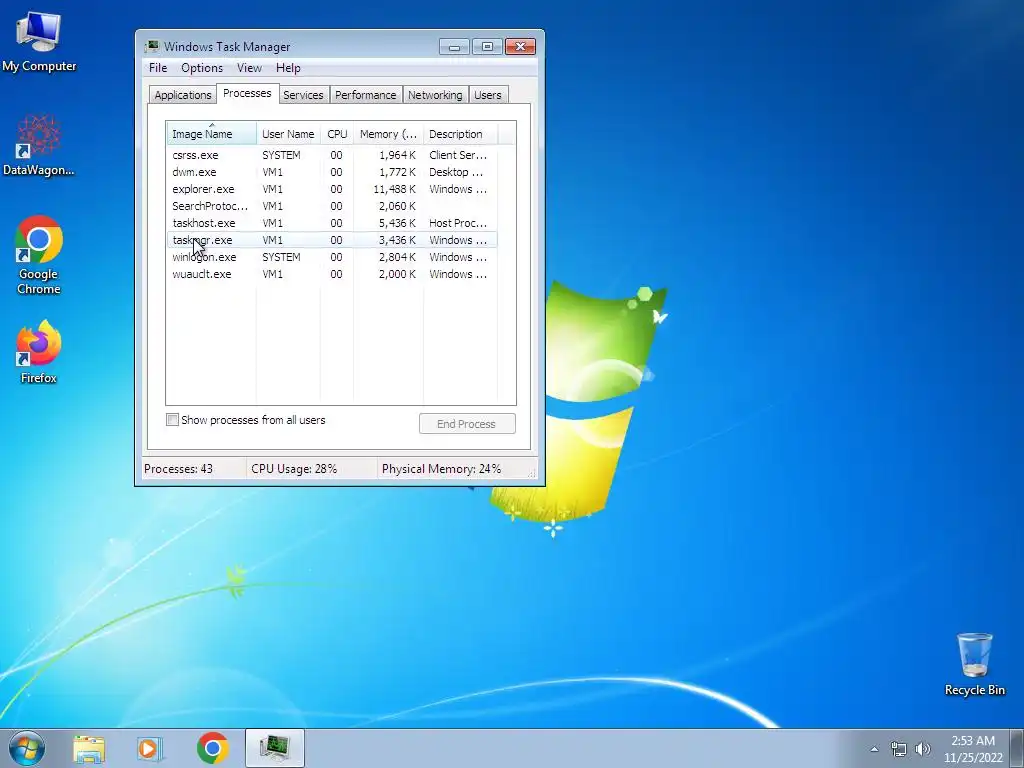This screenshot has height=768, width=1024.
Task: Open Chrome from the taskbar
Action: 212,748
